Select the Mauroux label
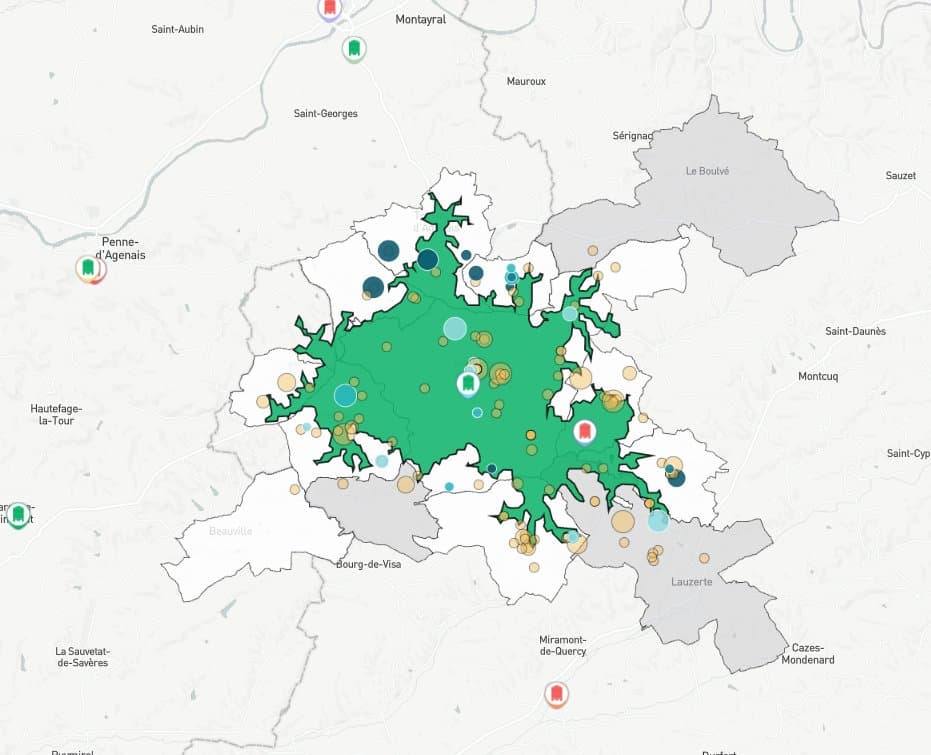Screen dimensions: 931x755 (526, 81)
